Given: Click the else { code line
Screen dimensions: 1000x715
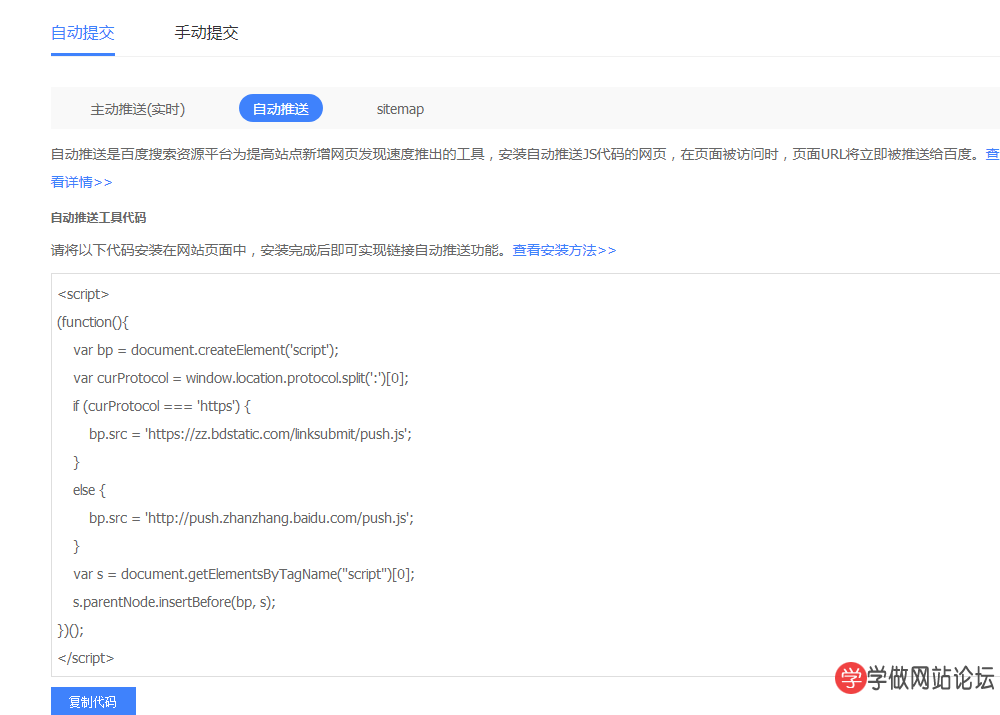Looking at the screenshot, I should click(x=89, y=490).
